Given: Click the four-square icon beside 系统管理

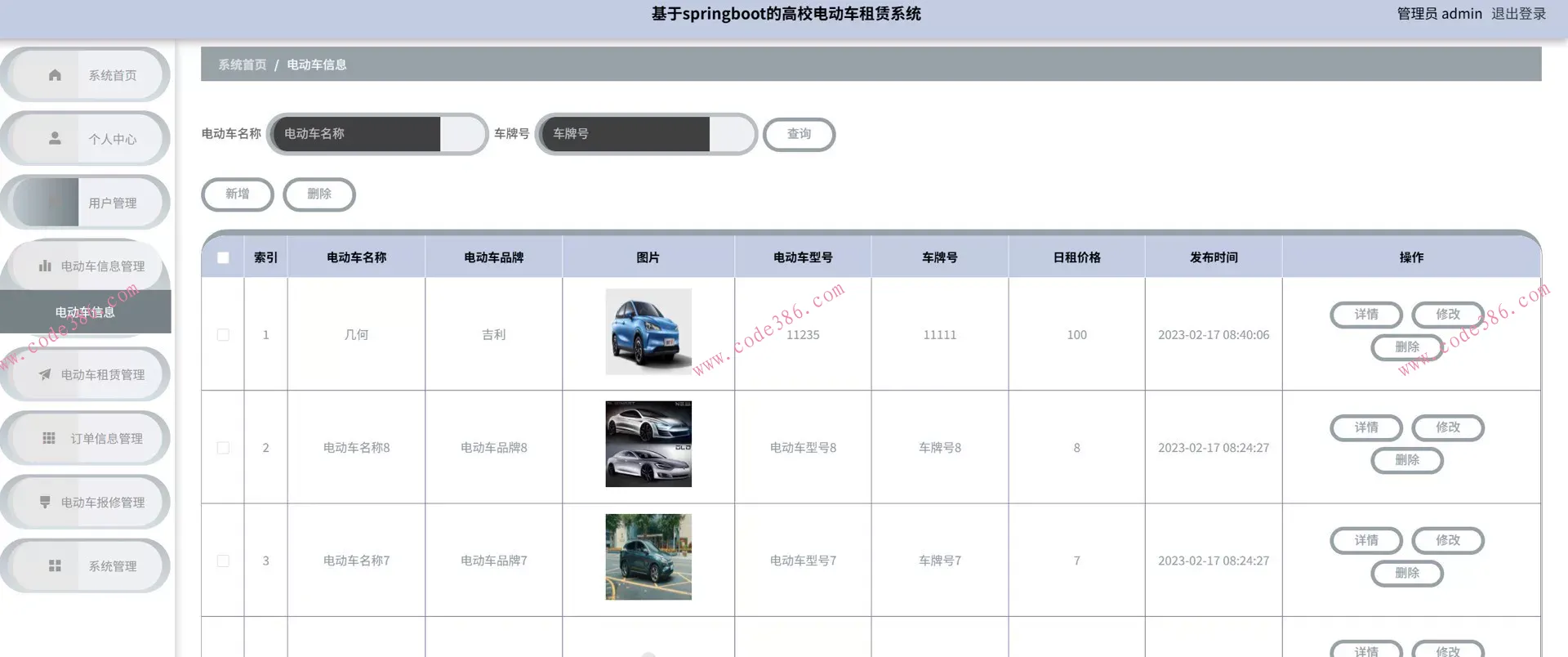Looking at the screenshot, I should 55,565.
